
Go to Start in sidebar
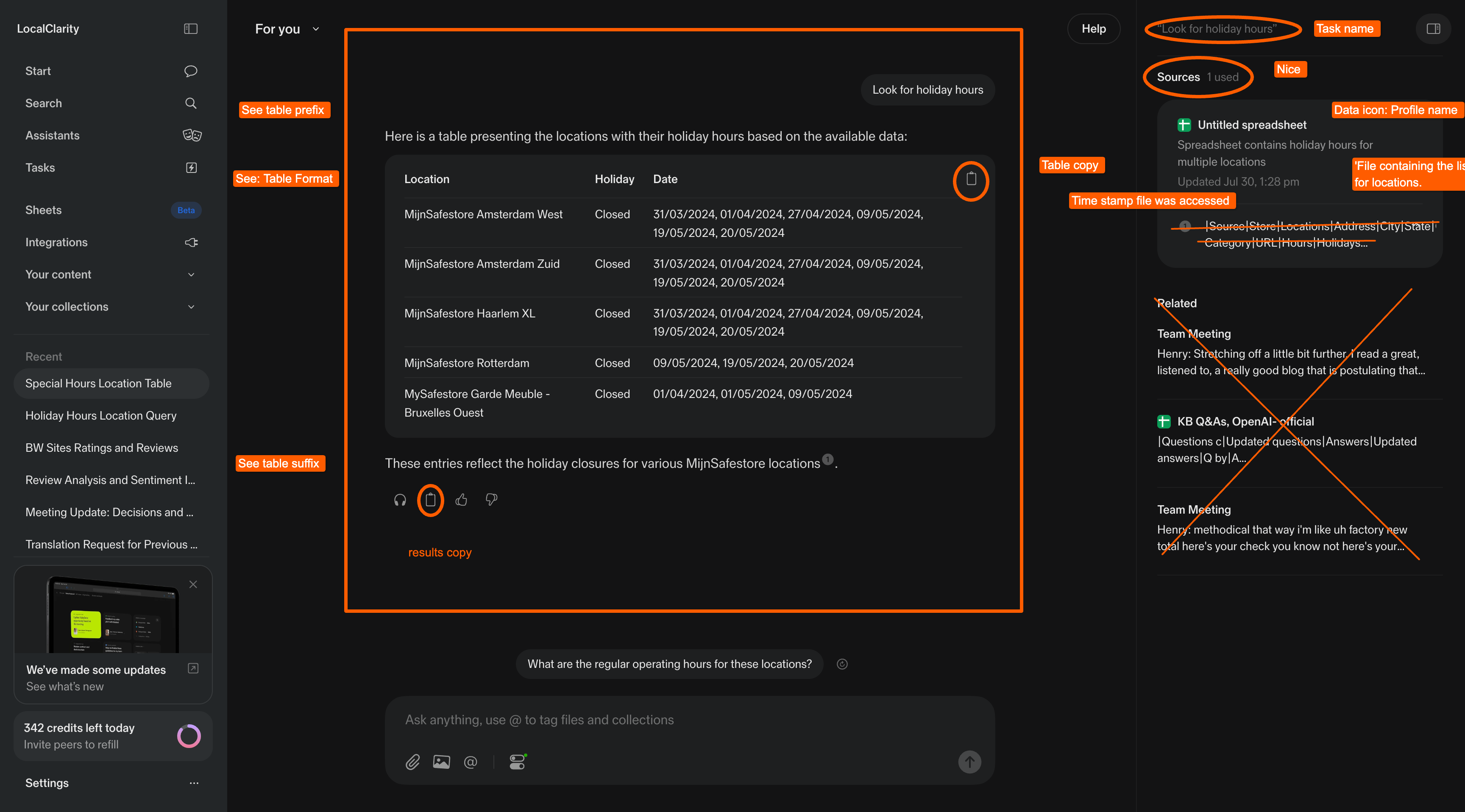[38, 71]
